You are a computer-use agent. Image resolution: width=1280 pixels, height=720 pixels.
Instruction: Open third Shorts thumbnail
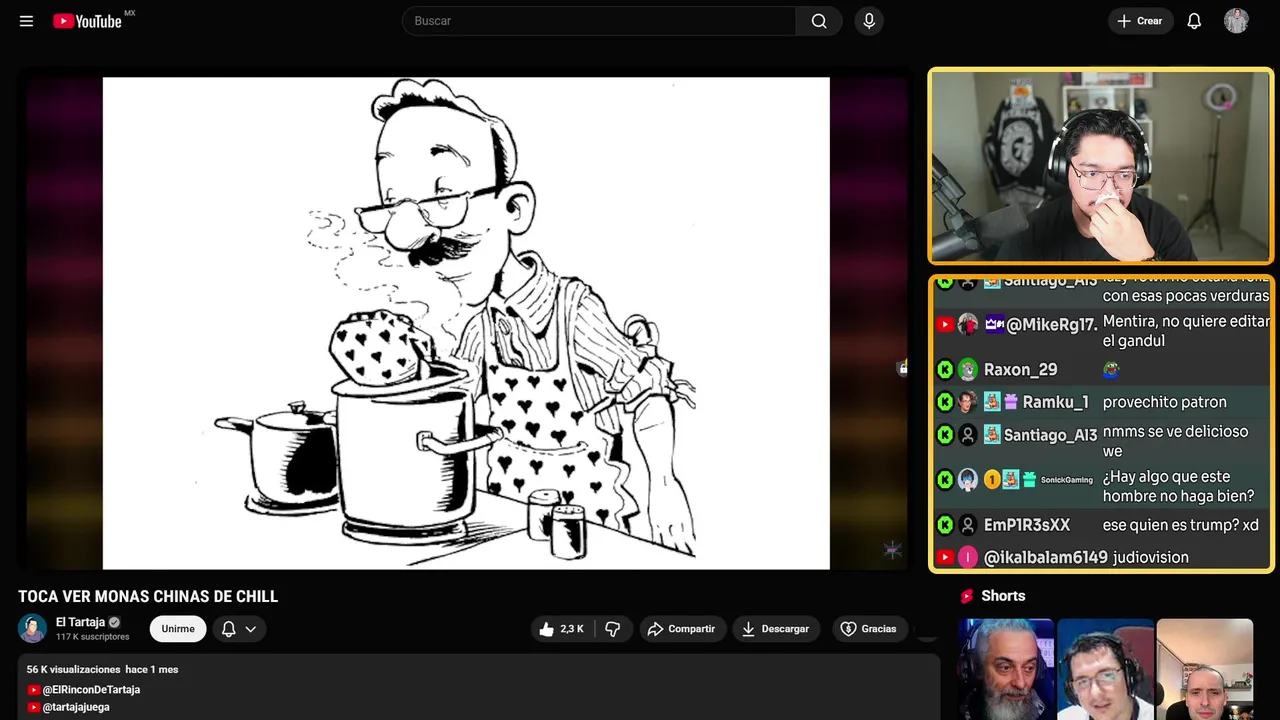tap(1204, 669)
